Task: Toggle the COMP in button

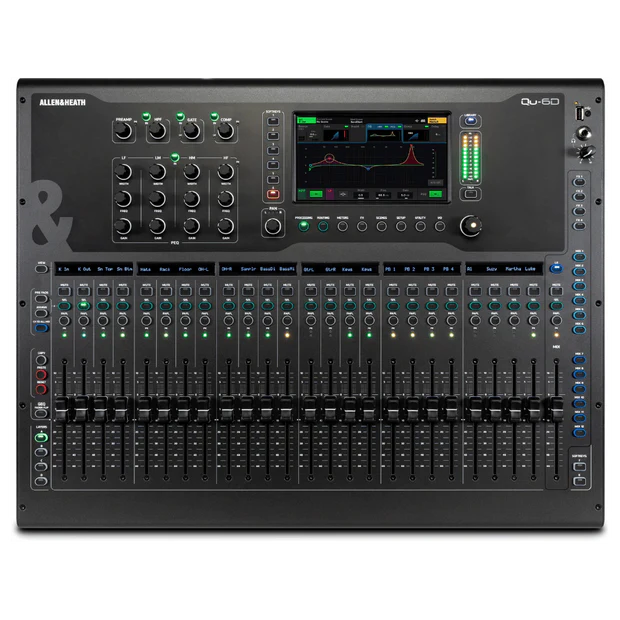Action: [212, 114]
